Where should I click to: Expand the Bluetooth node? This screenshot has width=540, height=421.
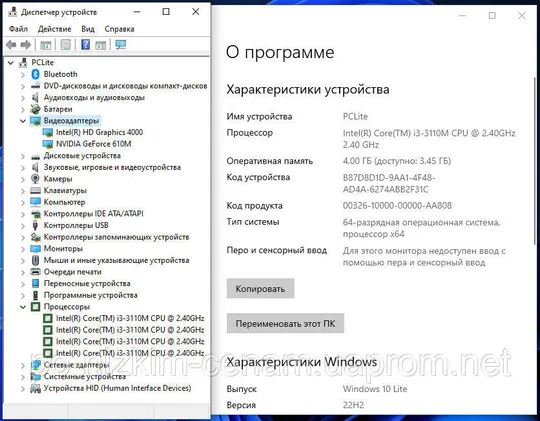(x=23, y=74)
